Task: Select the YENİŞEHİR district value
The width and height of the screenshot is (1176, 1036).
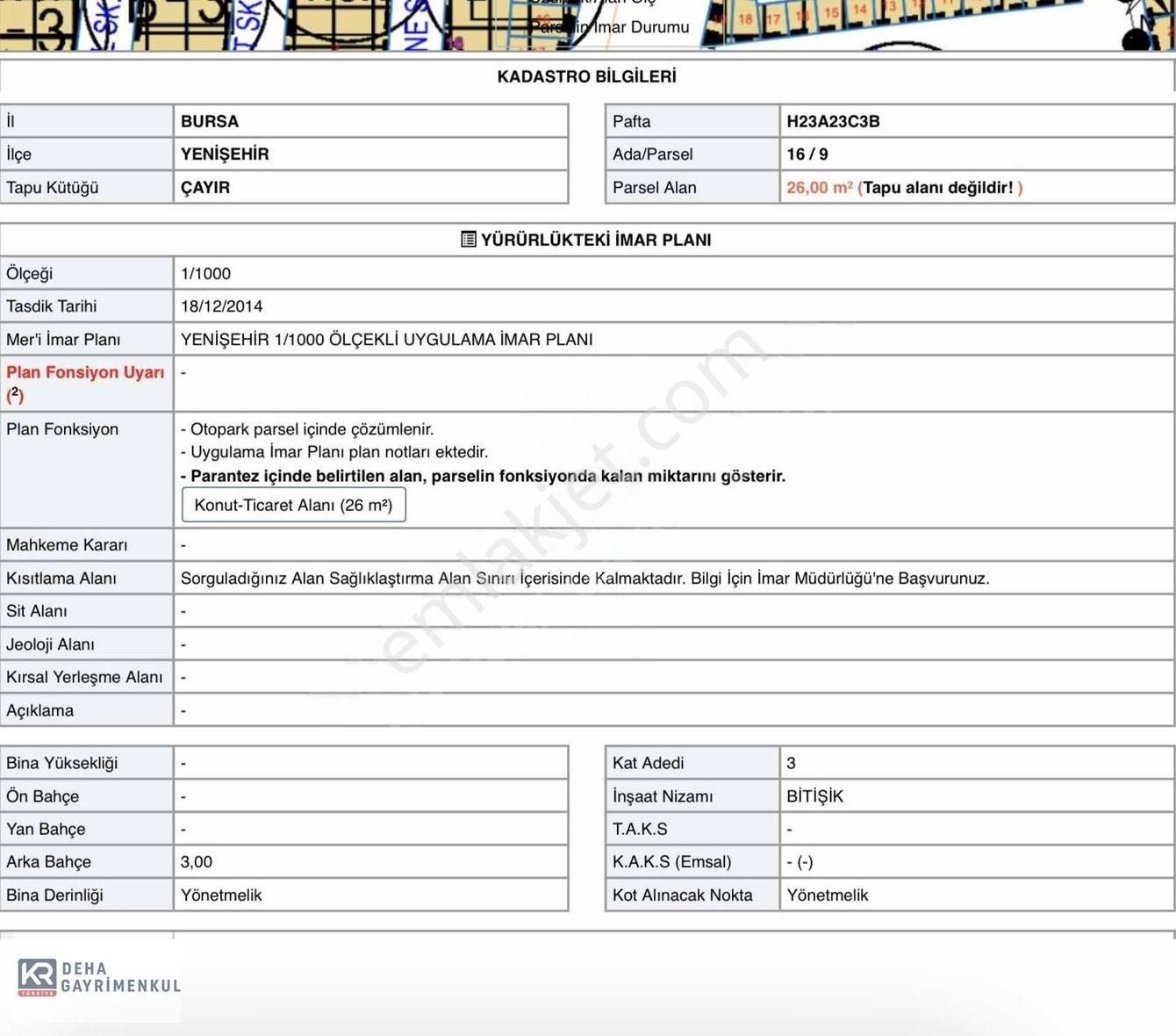Action: tap(225, 154)
